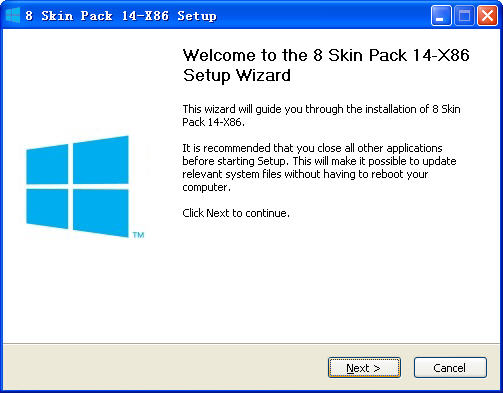The image size is (503, 393).
Task: Click the Windows logo icon in title bar
Action: [x=13, y=15]
